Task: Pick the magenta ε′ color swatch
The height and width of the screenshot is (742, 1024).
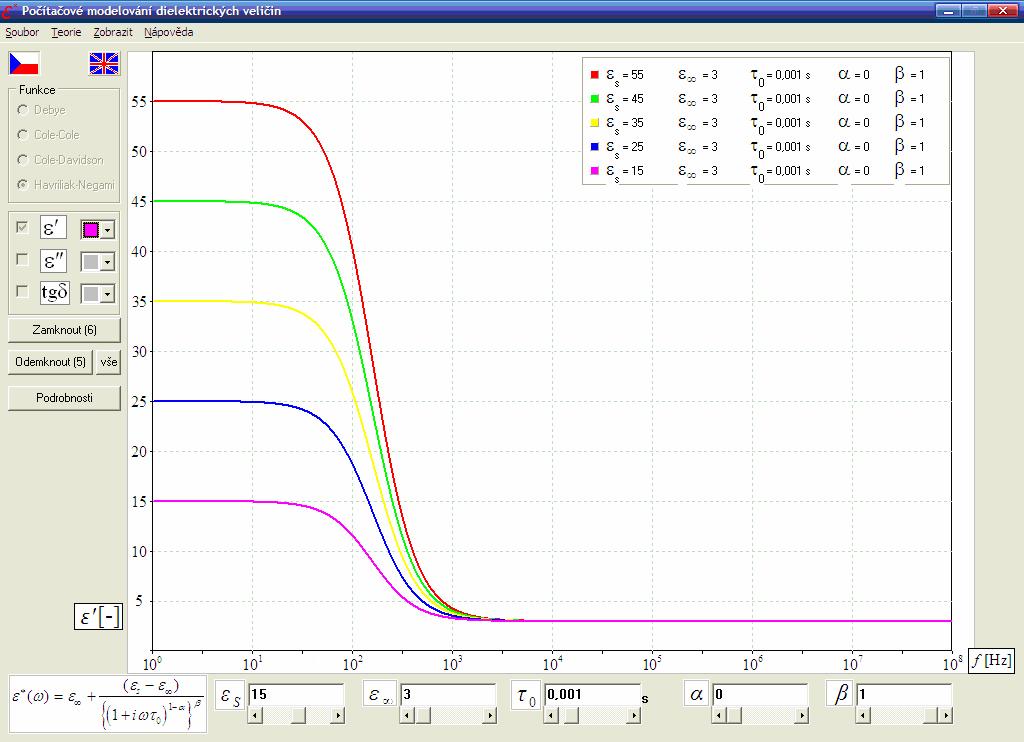Action: 91,229
